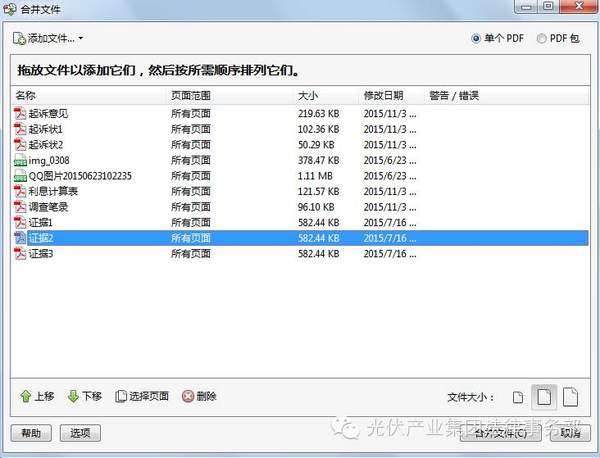600x458 pixels.
Task: Click the 合并文件 title bar app icon
Action: (10, 8)
